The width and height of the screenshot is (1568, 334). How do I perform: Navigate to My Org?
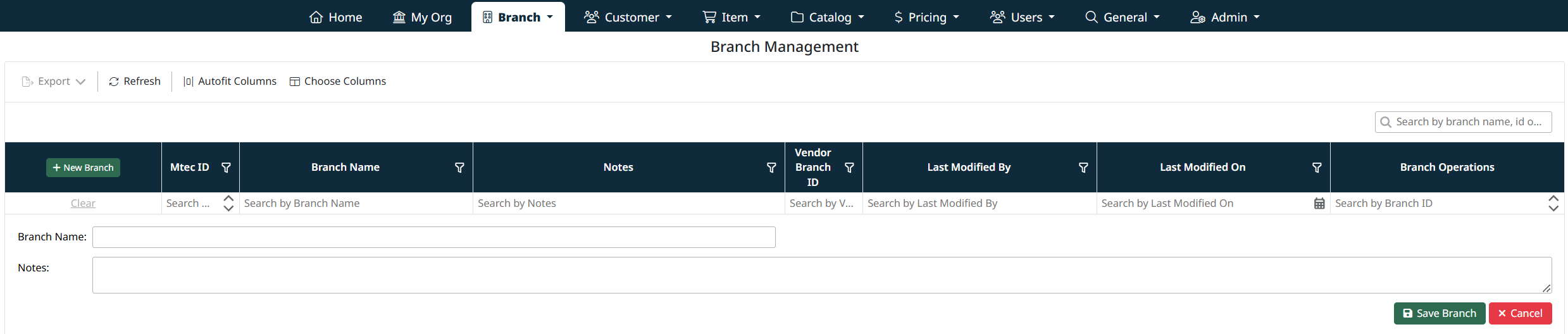coord(422,17)
